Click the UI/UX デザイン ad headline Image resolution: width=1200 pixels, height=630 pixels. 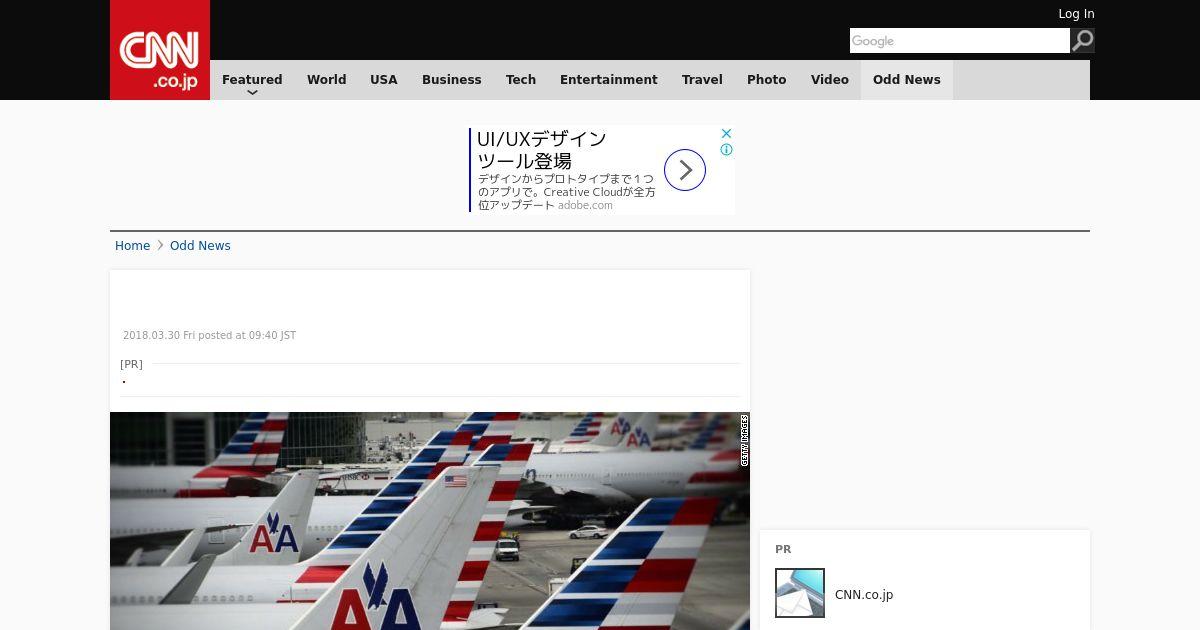pyautogui.click(x=542, y=150)
